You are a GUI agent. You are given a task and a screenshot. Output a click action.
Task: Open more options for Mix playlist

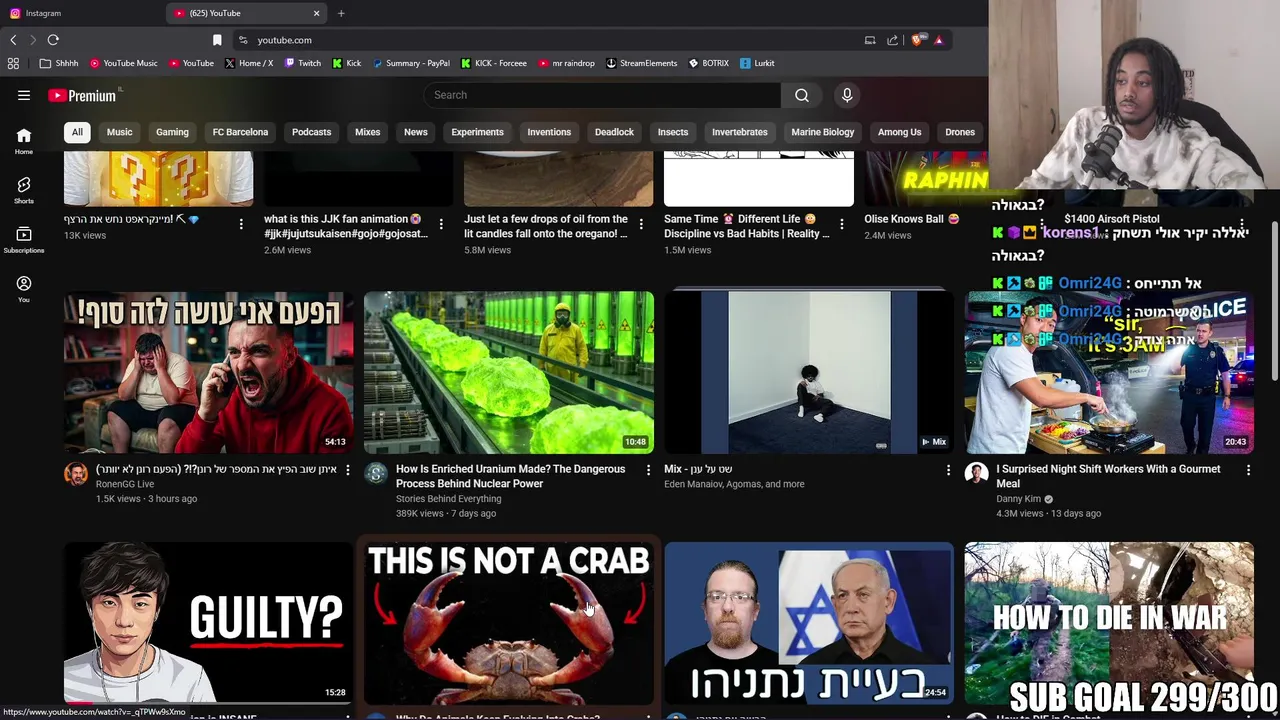coord(948,470)
